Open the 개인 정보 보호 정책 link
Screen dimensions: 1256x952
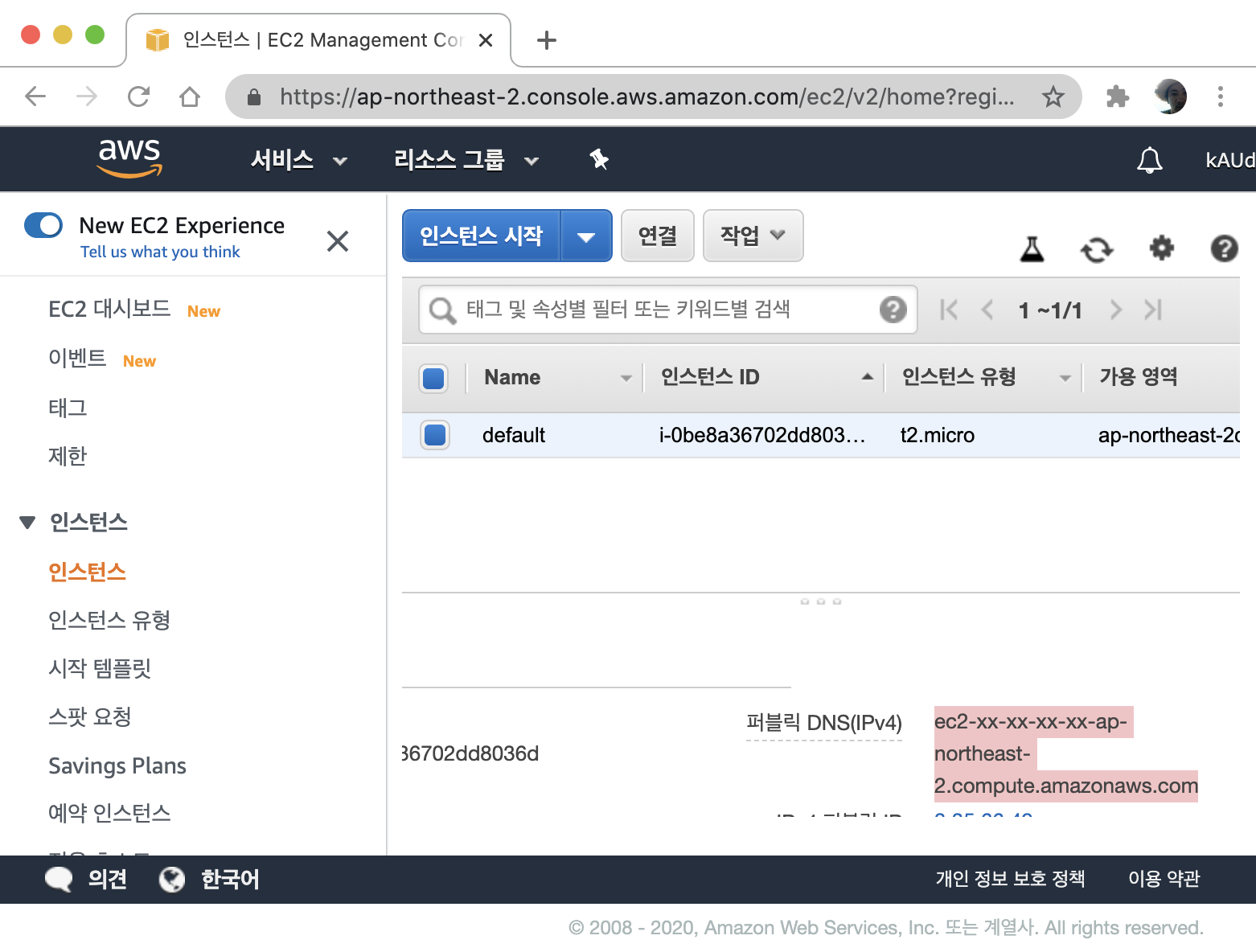(x=1010, y=879)
